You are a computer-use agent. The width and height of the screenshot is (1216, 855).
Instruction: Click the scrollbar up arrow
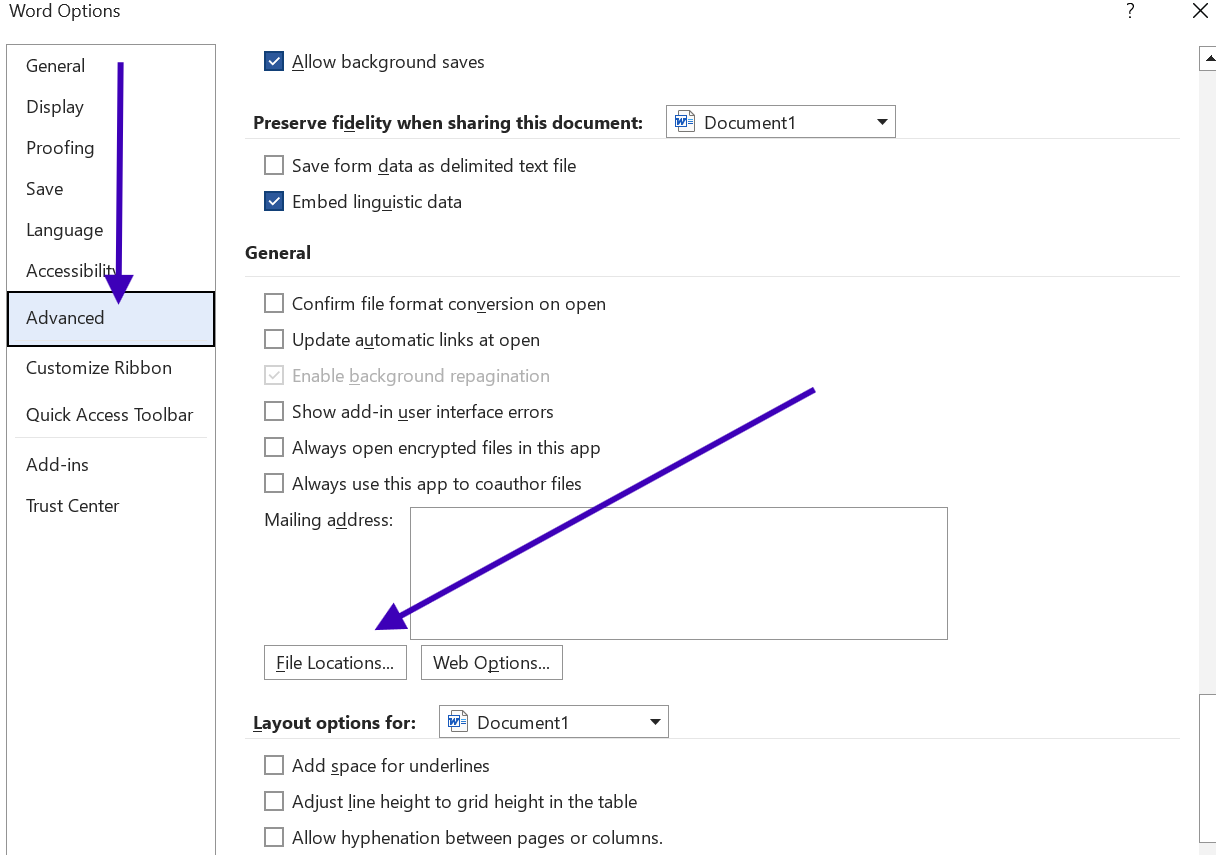pos(1208,59)
